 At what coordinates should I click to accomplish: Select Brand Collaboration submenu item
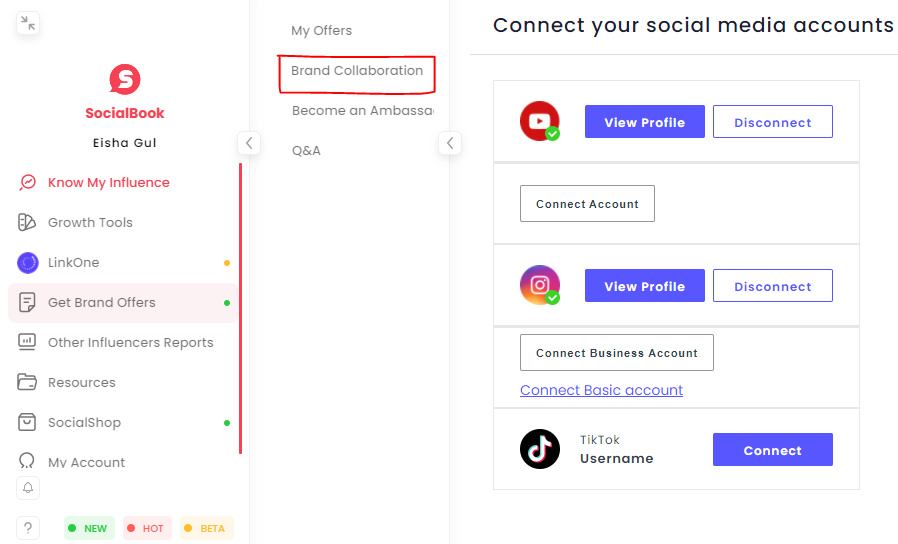coord(357,71)
